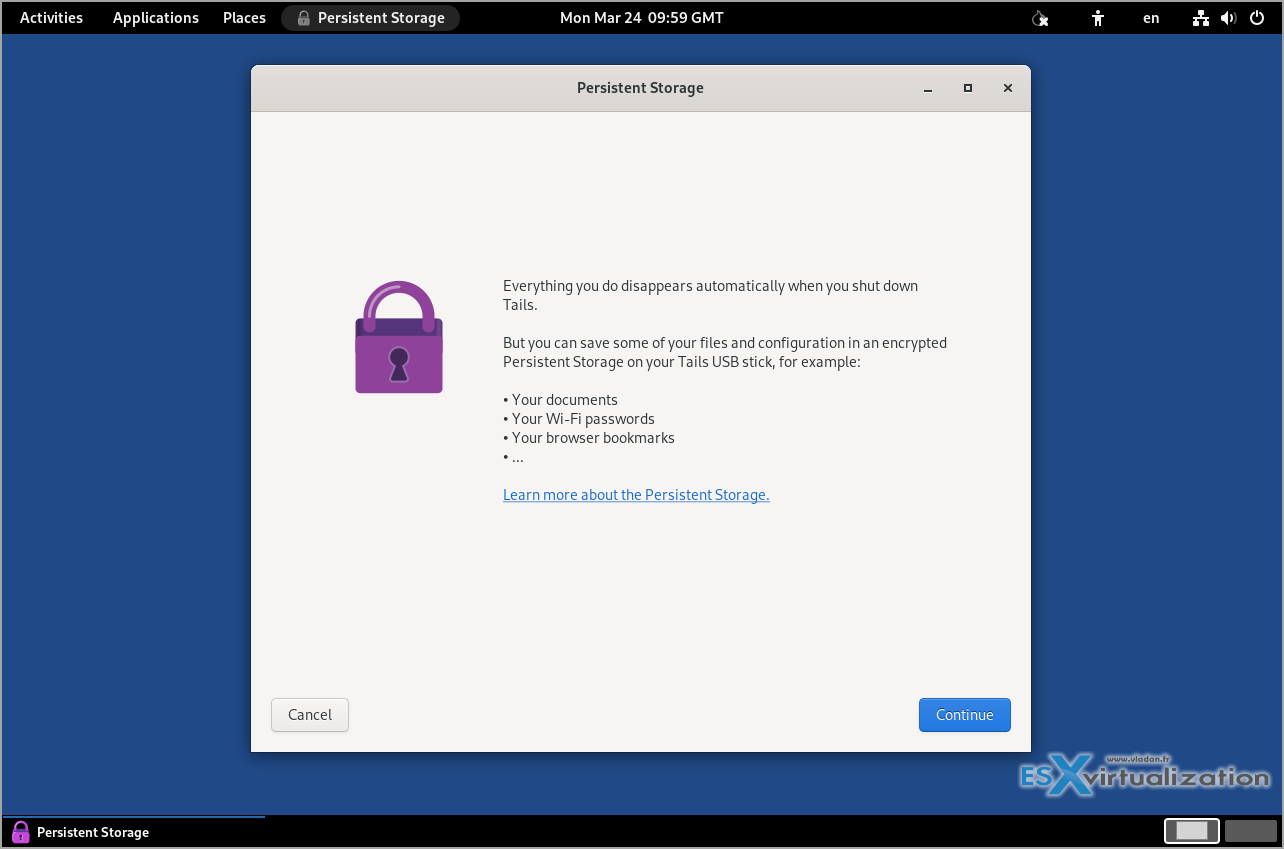Open the clock and calendar panel
1284x849 pixels.
[x=641, y=18]
